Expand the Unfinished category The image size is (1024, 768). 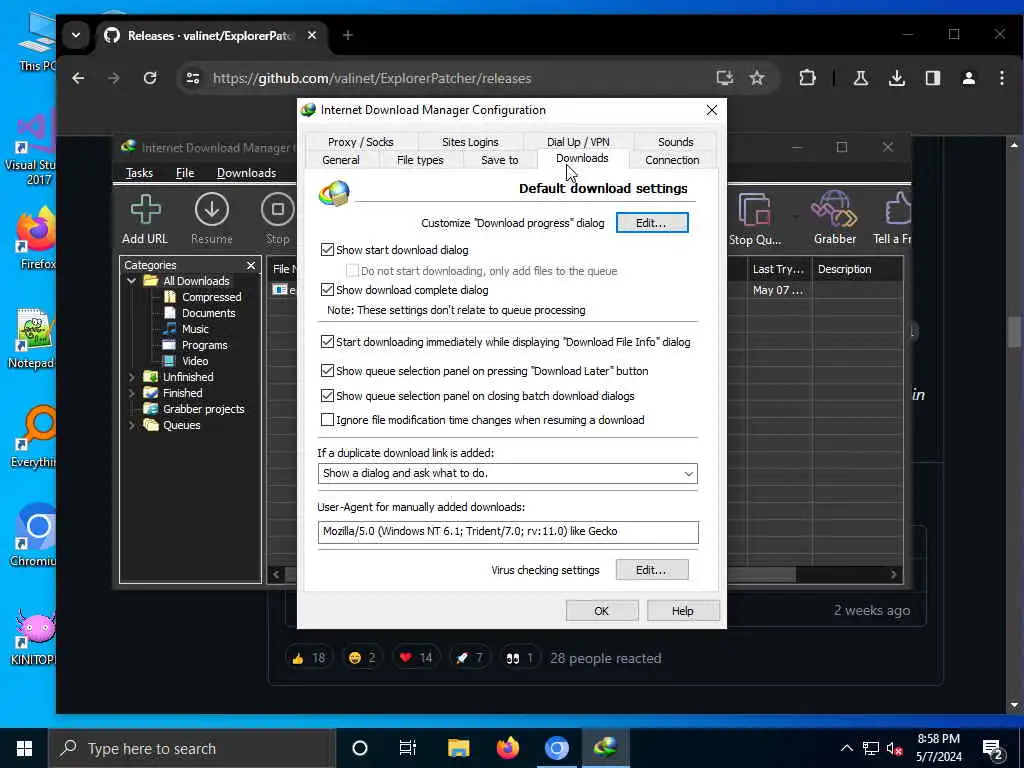[131, 377]
